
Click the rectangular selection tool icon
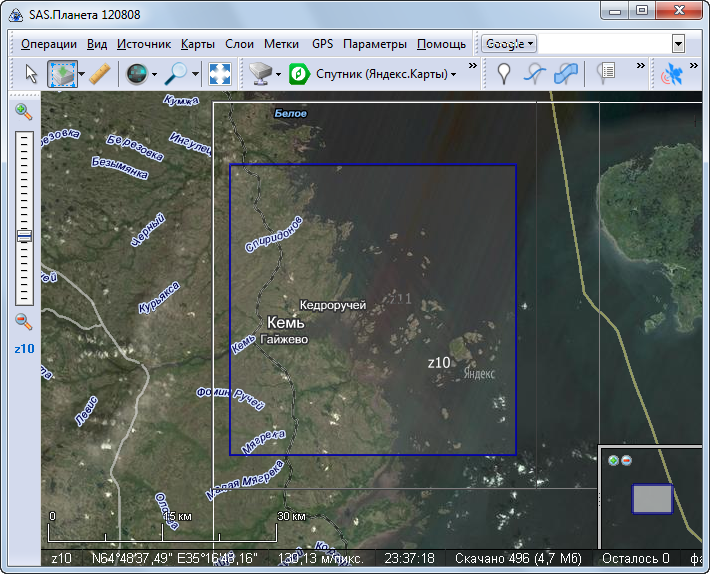63,73
